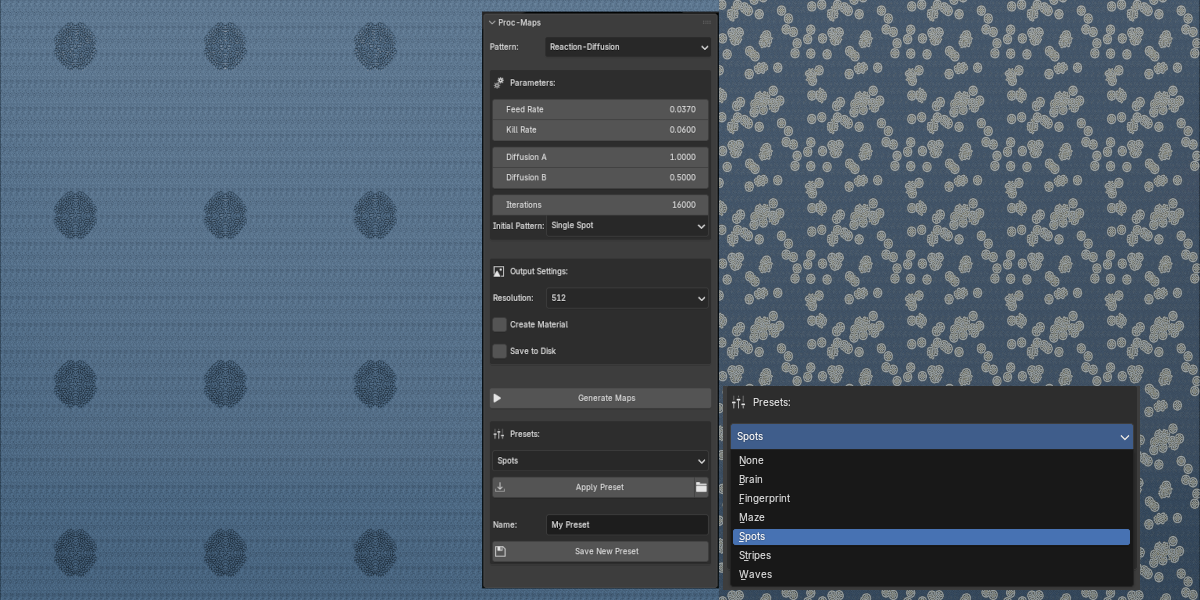Enable the Save to Disk checkbox
The image size is (1200, 600).
click(500, 351)
